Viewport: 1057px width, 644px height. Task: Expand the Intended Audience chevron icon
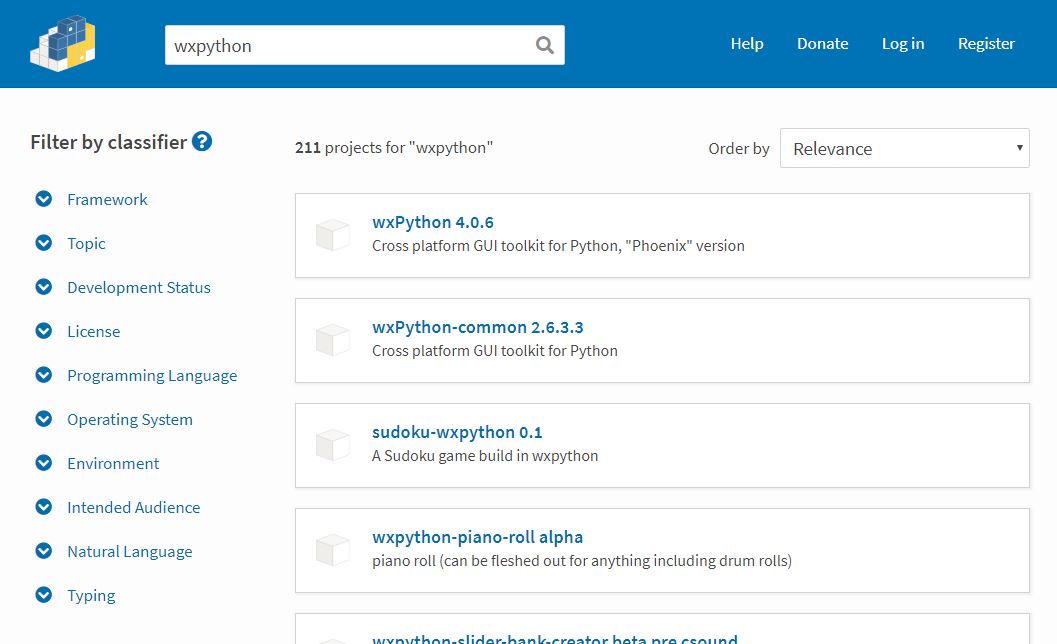[x=44, y=506]
